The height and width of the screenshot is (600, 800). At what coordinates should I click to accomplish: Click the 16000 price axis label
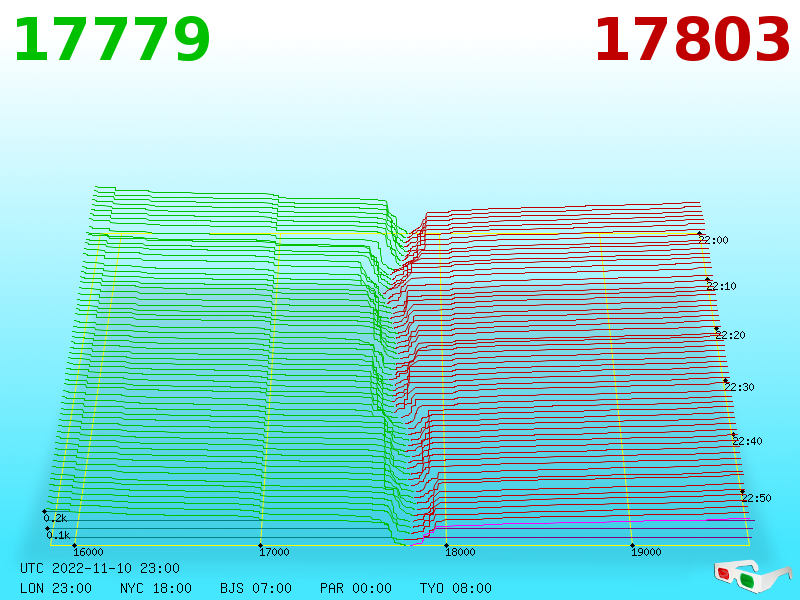[88, 552]
